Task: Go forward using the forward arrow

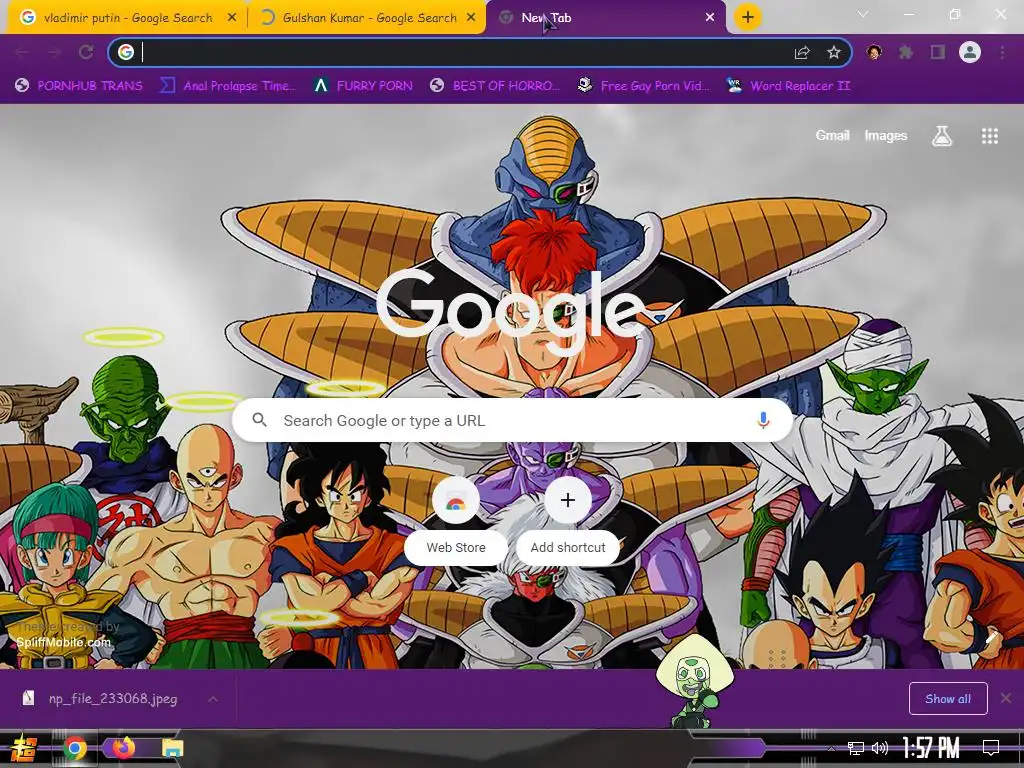Action: [x=54, y=52]
